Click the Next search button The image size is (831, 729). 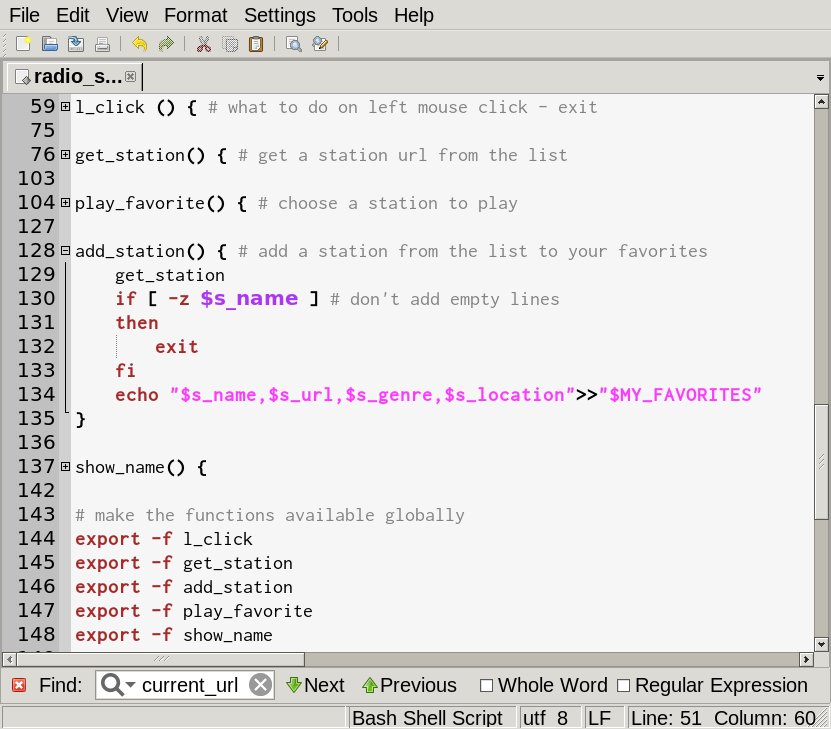315,685
